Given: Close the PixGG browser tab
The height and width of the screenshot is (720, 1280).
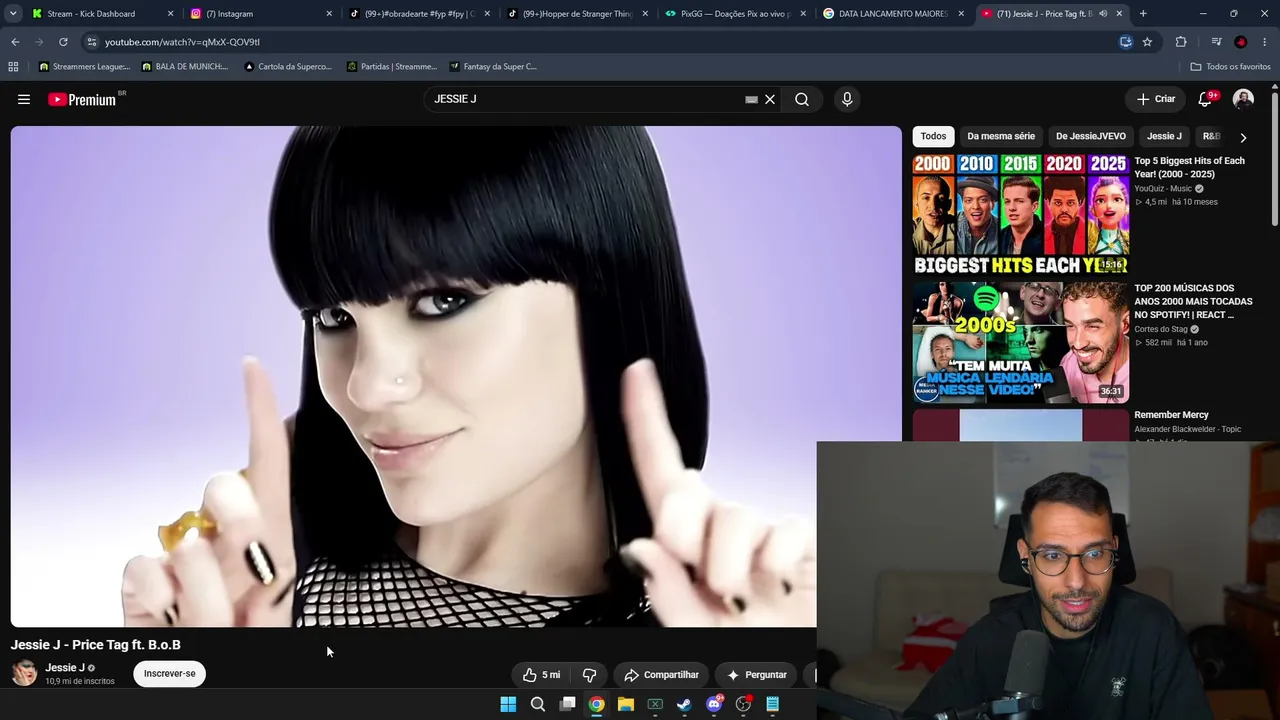Looking at the screenshot, I should click(803, 14).
